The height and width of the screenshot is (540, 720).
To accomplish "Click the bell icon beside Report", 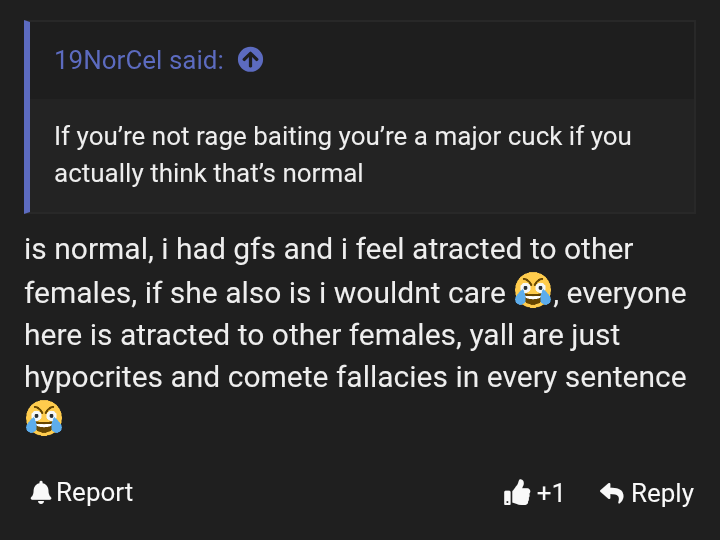I will pos(40,493).
